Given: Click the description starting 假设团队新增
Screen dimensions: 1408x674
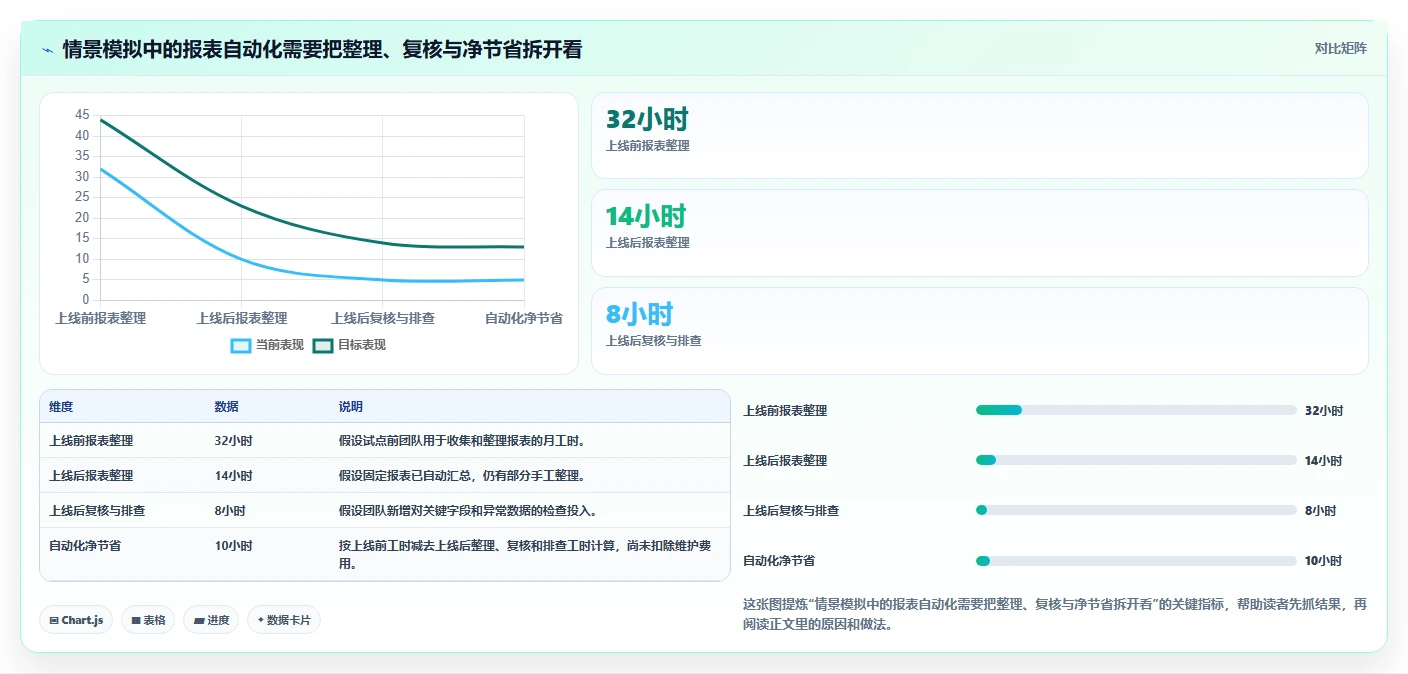Looking at the screenshot, I should 468,510.
